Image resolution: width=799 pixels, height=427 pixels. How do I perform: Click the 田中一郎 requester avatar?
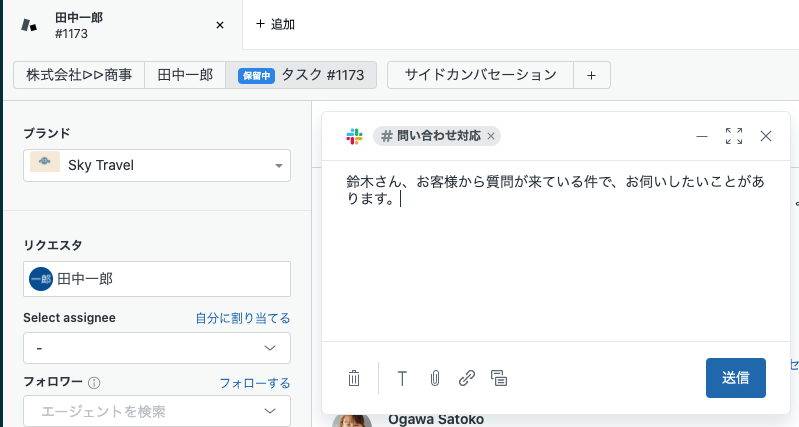(x=41, y=279)
